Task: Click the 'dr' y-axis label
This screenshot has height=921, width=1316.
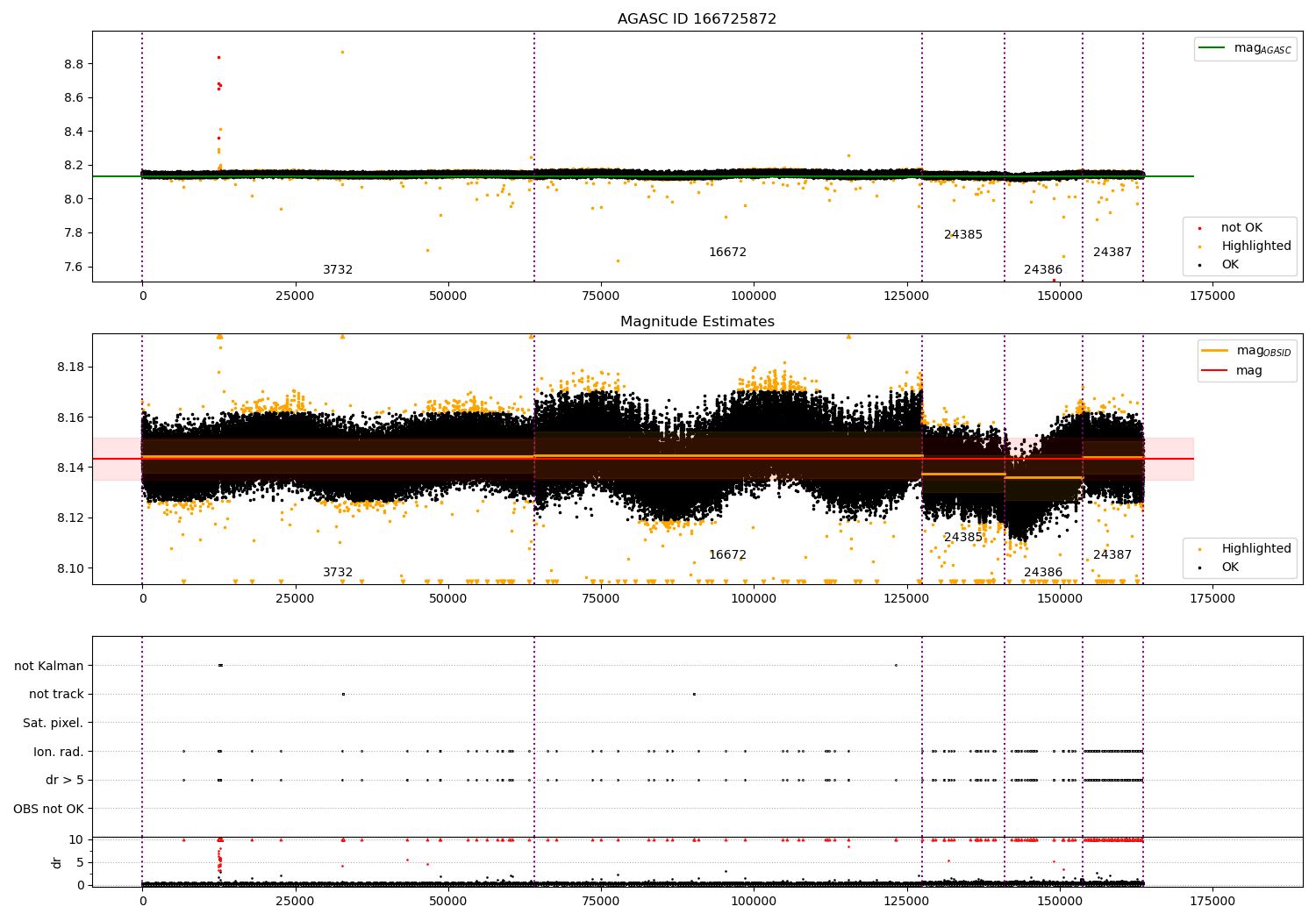Action: coord(57,862)
